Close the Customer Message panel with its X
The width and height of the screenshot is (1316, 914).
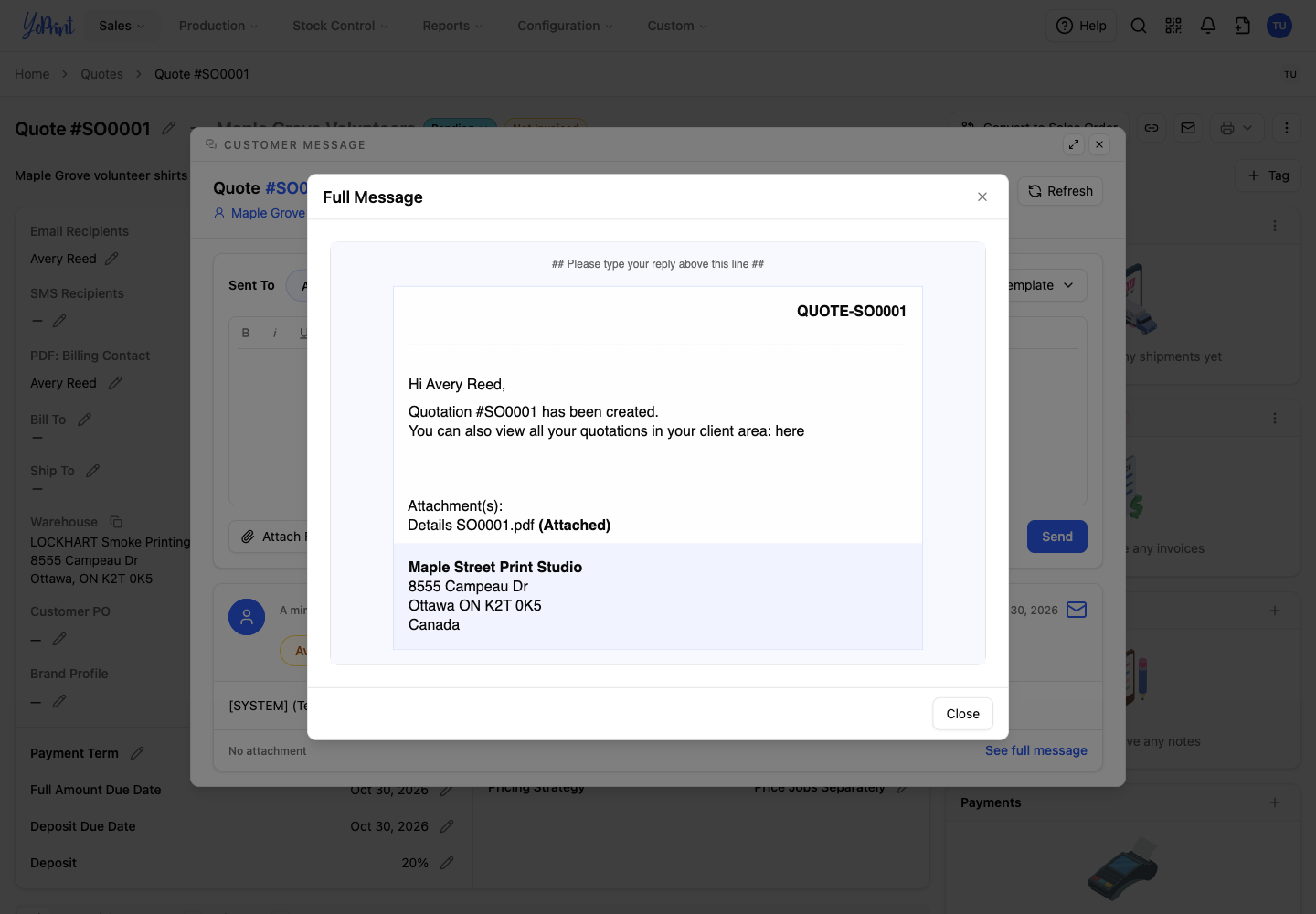pyautogui.click(x=1099, y=144)
